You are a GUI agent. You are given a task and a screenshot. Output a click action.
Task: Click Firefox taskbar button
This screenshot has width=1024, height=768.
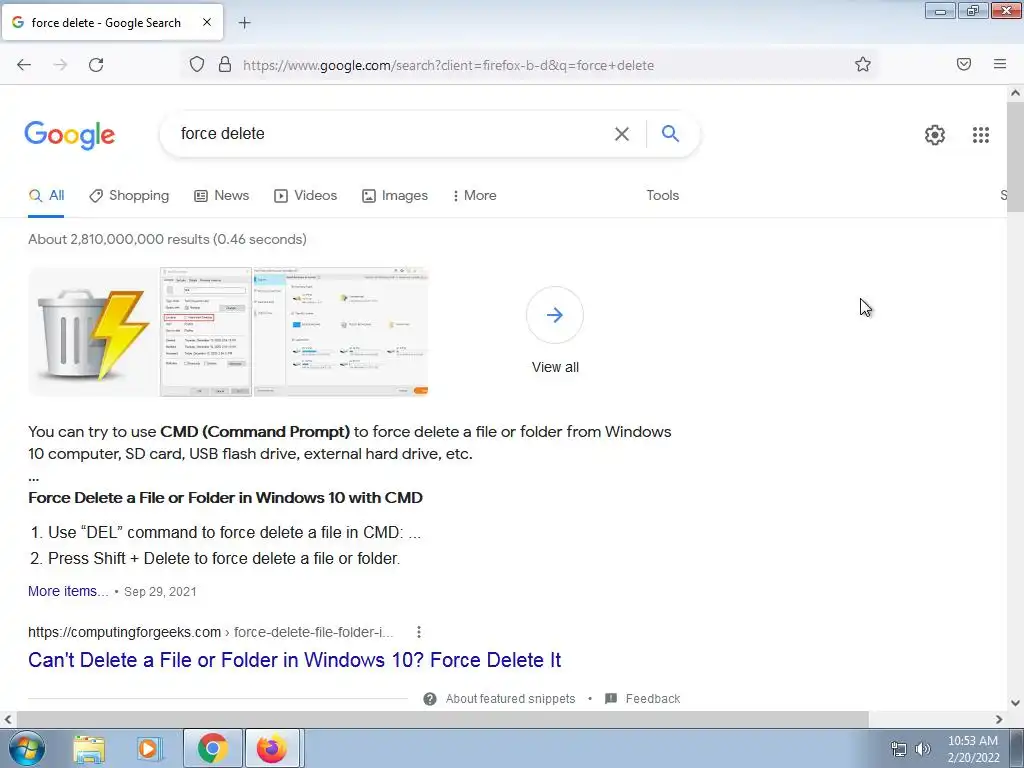tap(272, 748)
